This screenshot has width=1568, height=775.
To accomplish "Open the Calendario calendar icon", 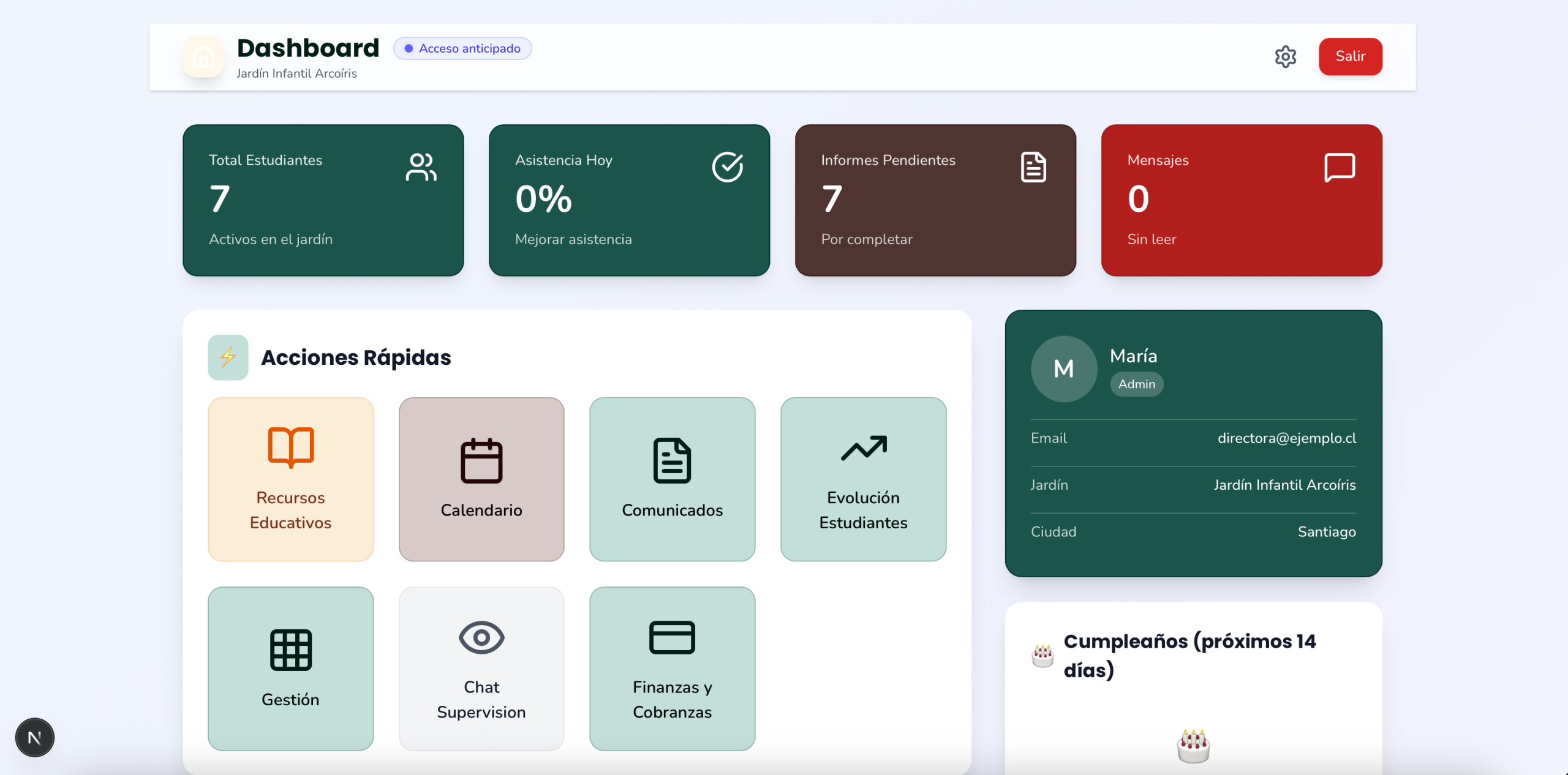I will 481,460.
